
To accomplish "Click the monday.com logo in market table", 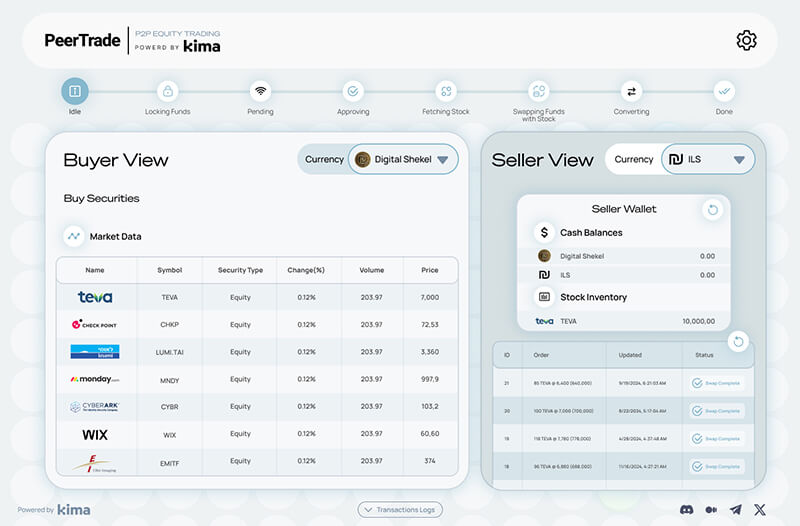I will 95,379.
